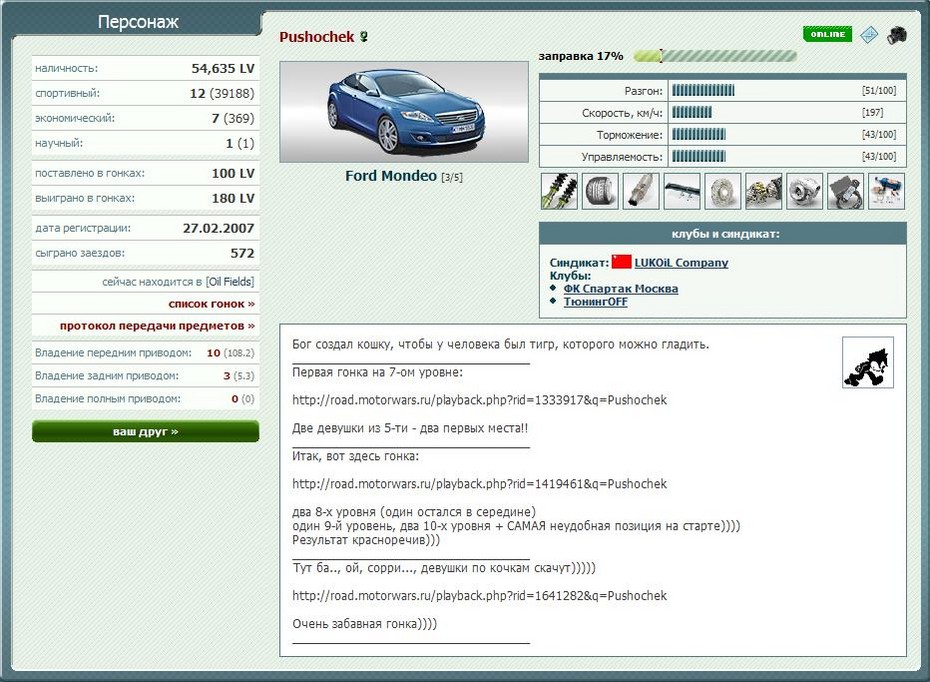
Task: Open the exhaust muffler part icon
Action: coord(641,191)
